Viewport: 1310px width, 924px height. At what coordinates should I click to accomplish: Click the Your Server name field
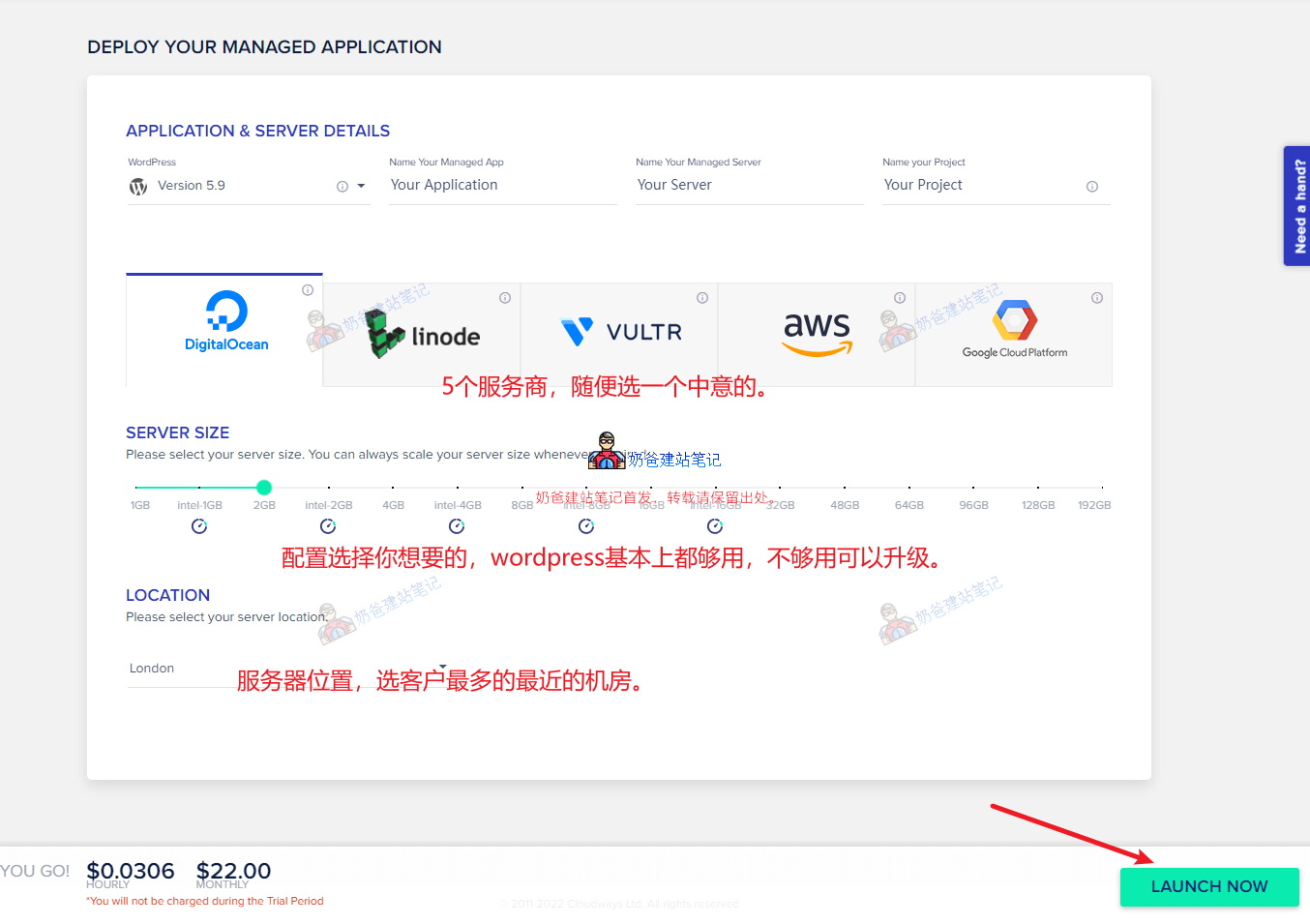click(x=748, y=185)
